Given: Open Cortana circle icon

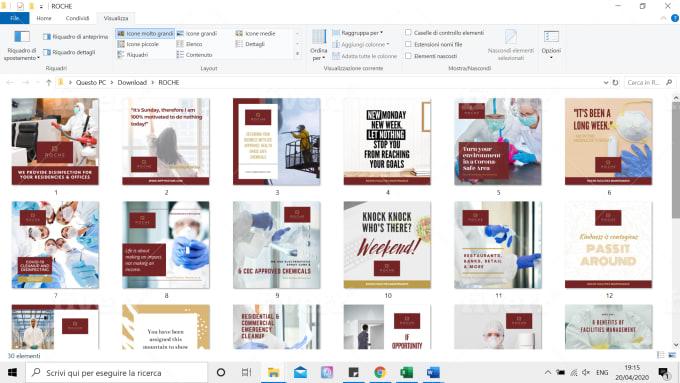Looking at the screenshot, I should click(221, 373).
